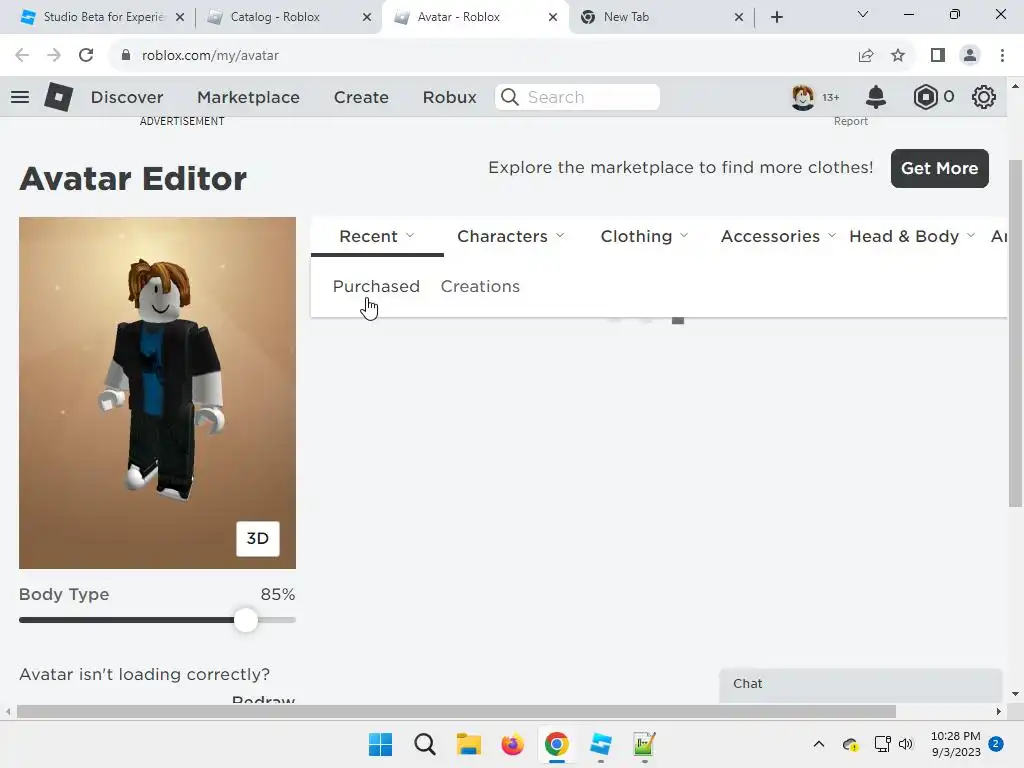Screen dimensions: 1024x768
Task: Click the taskbar clock and date
Action: pos(955,744)
